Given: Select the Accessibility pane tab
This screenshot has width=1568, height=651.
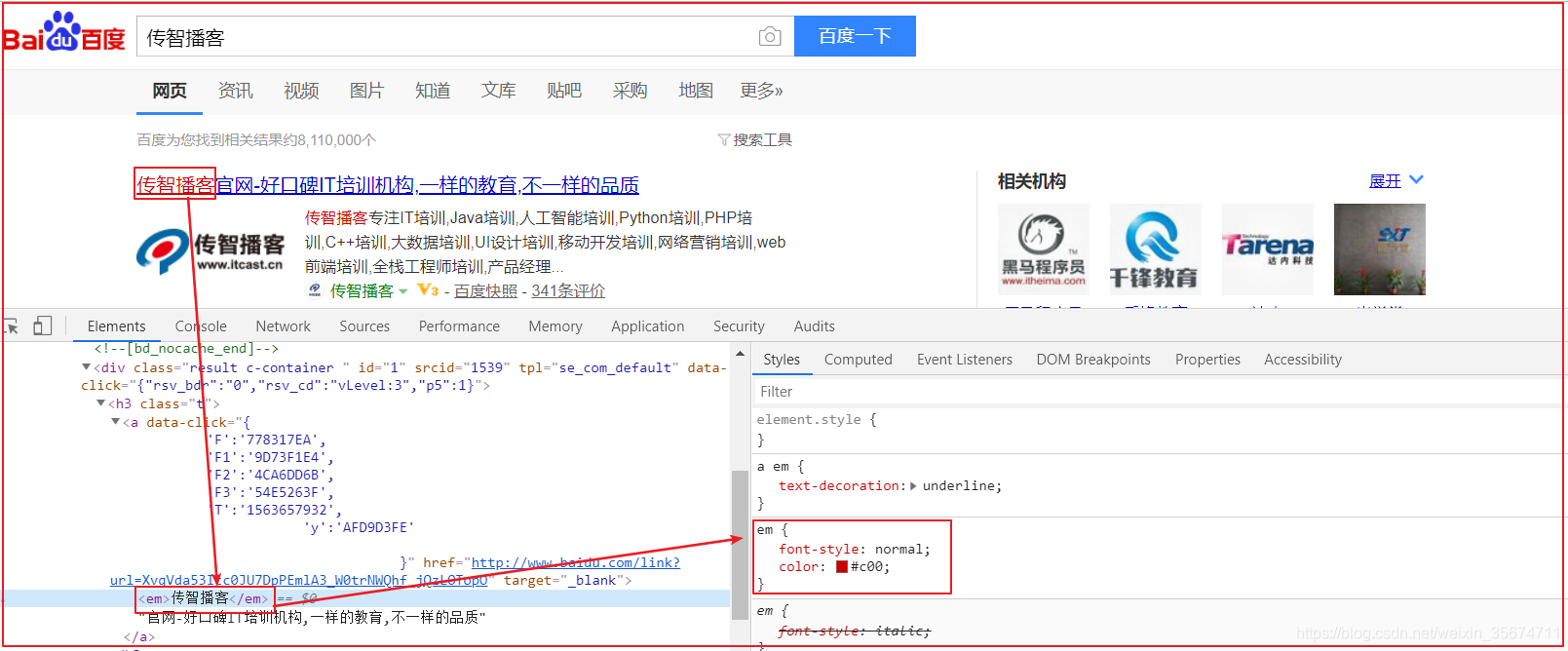Looking at the screenshot, I should (x=1303, y=360).
